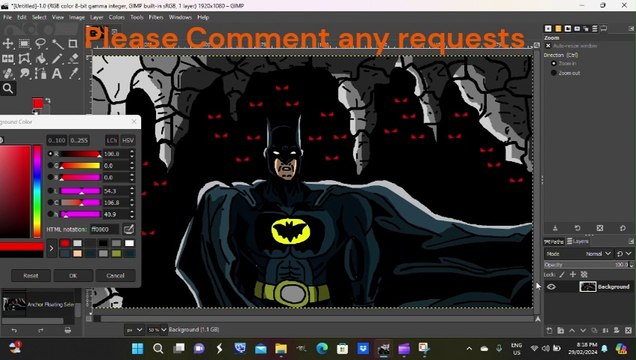Create a new layer in Layers panel
Image resolution: width=636 pixels, height=360 pixels.
549,330
